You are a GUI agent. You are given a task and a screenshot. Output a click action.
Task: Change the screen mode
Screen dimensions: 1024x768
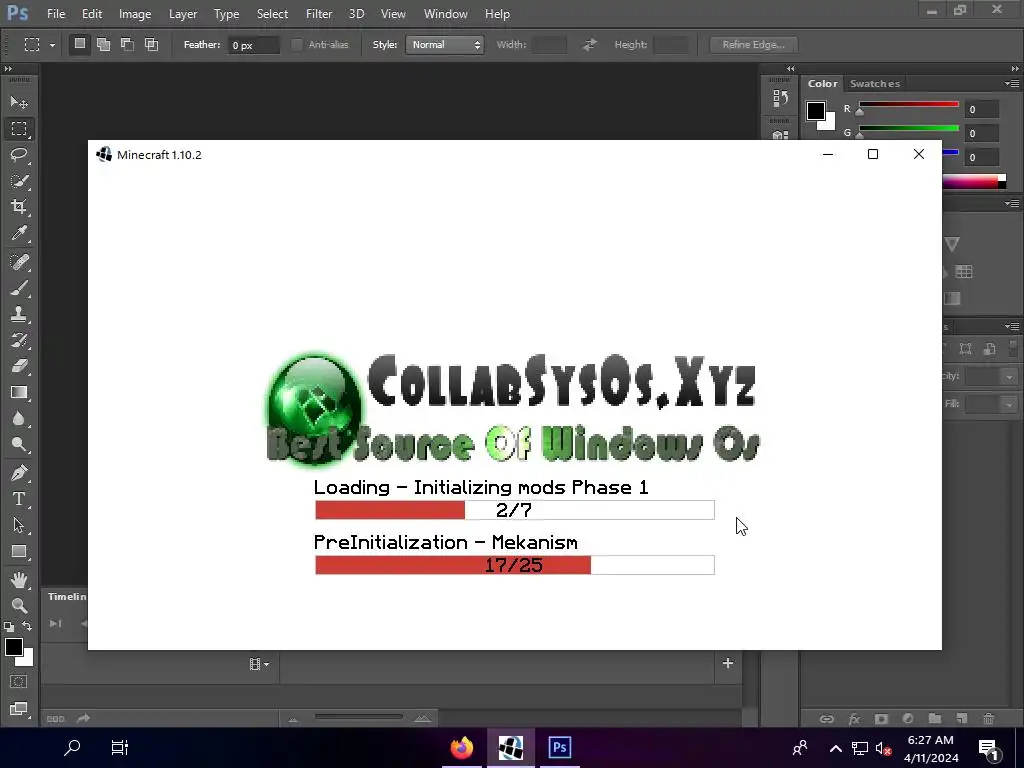19,709
